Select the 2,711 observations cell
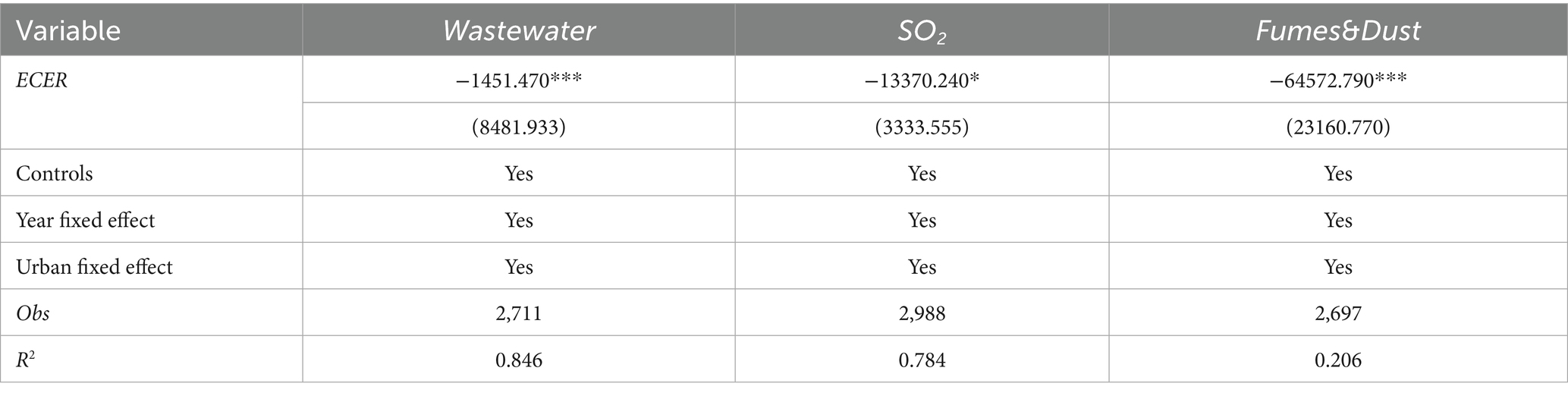 click(x=519, y=313)
